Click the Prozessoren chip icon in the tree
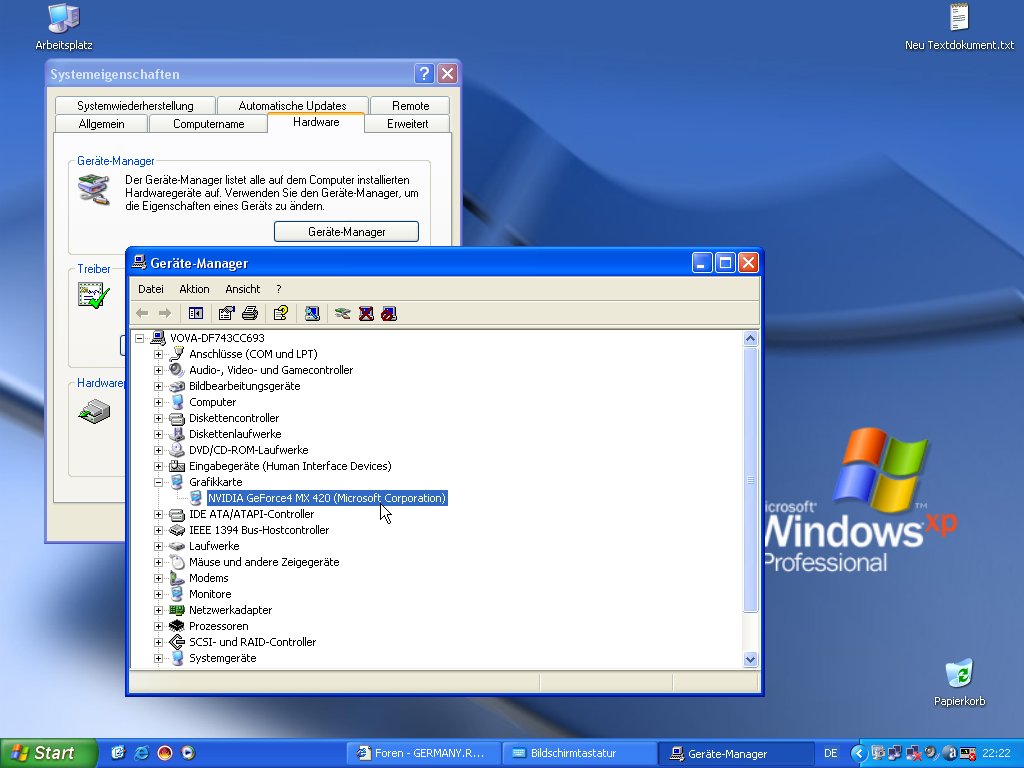This screenshot has width=1024, height=768. [x=177, y=626]
